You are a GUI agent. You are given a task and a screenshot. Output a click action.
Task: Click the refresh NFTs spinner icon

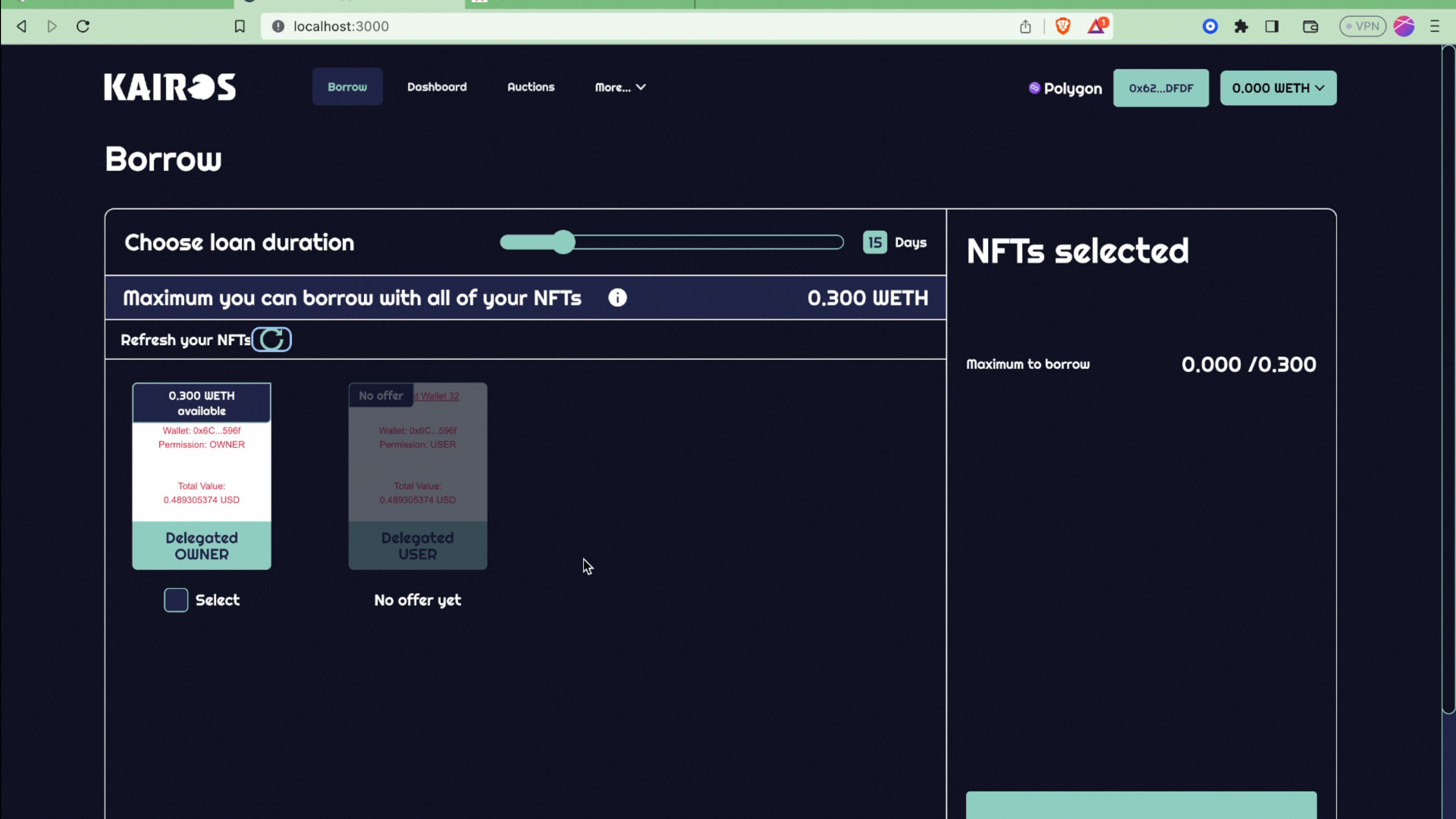click(272, 339)
